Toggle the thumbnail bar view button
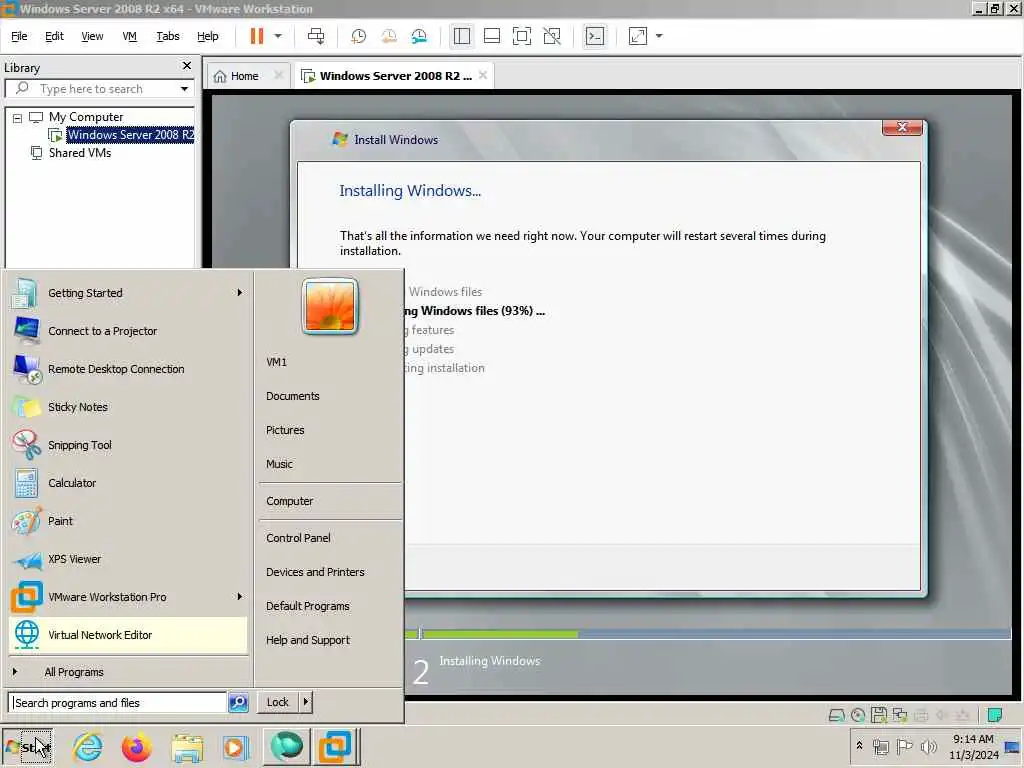Screen dimensions: 1024x768 click(492, 36)
